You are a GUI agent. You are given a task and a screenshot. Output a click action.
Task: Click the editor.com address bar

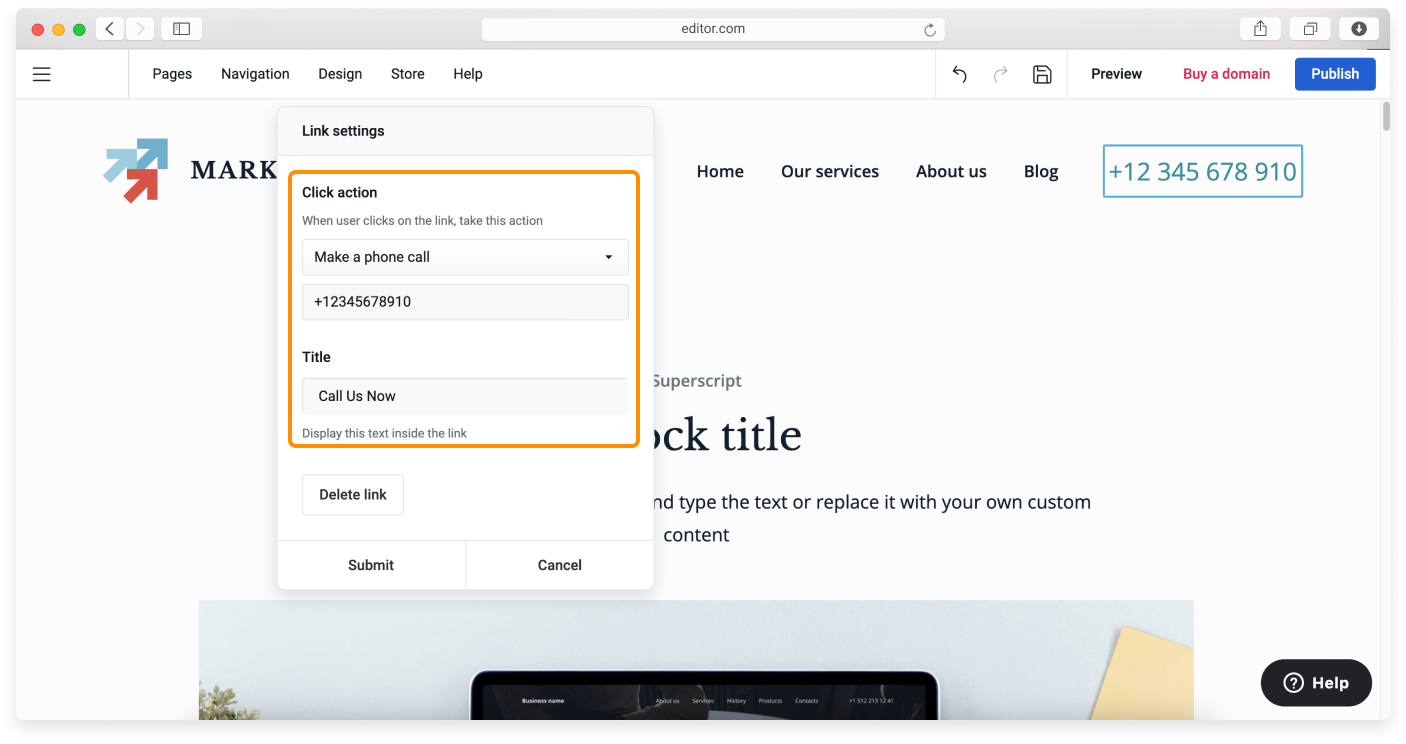713,29
